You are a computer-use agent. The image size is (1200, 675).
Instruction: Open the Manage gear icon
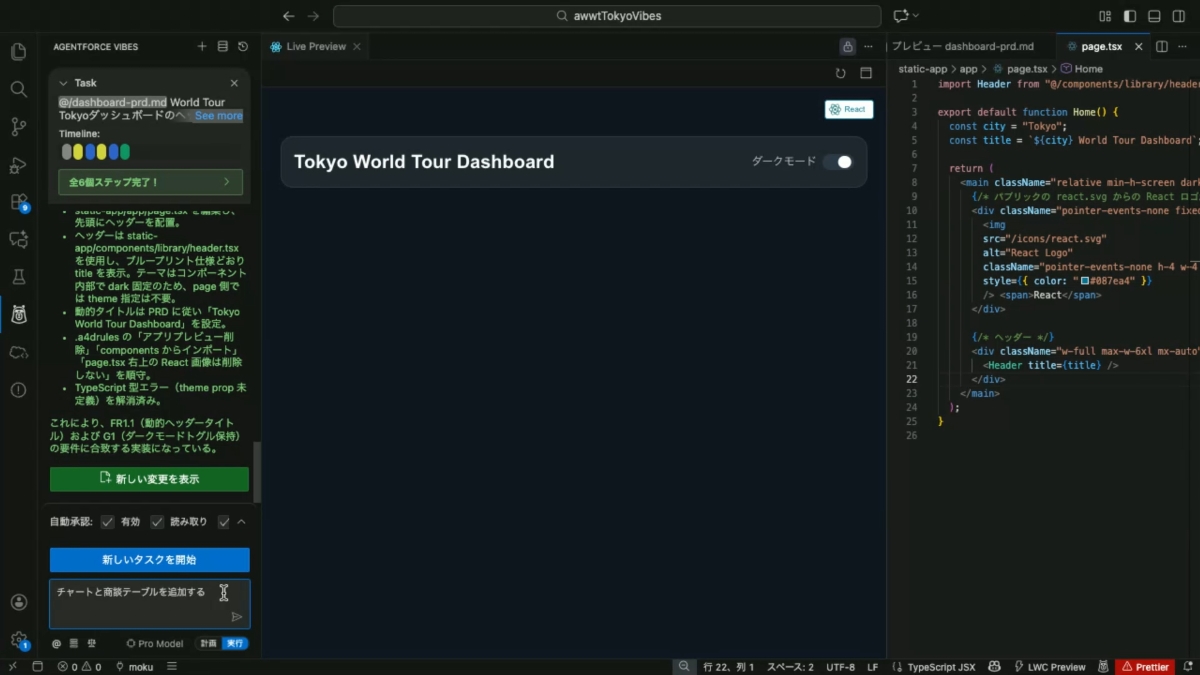18,640
